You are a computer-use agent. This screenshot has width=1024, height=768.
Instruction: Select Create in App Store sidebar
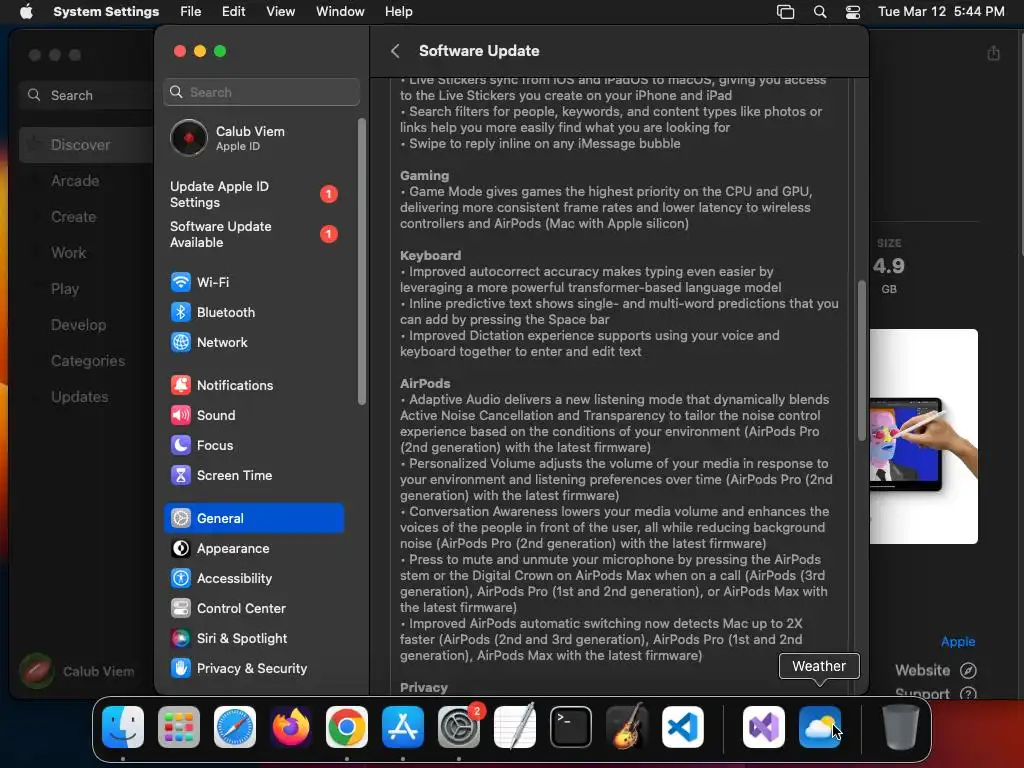coord(73,217)
